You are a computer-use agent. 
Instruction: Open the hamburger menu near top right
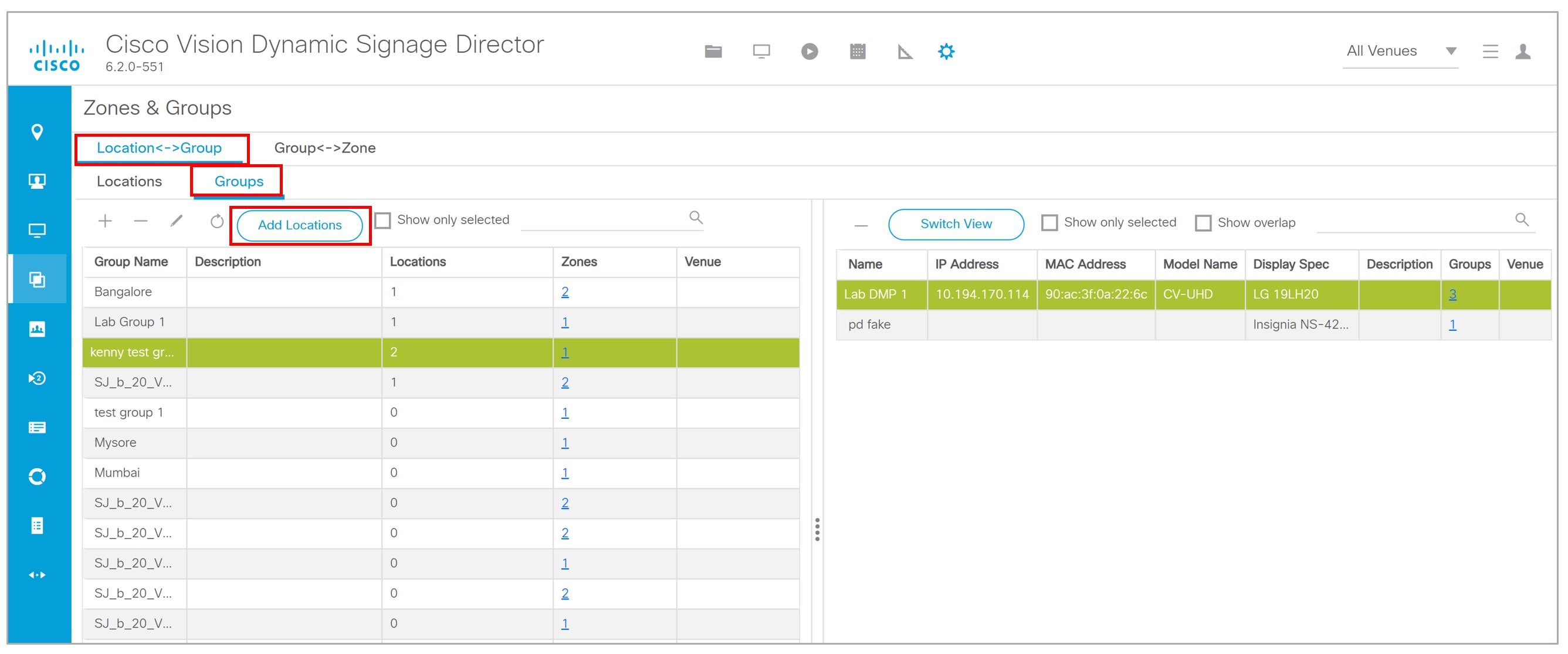(1489, 52)
